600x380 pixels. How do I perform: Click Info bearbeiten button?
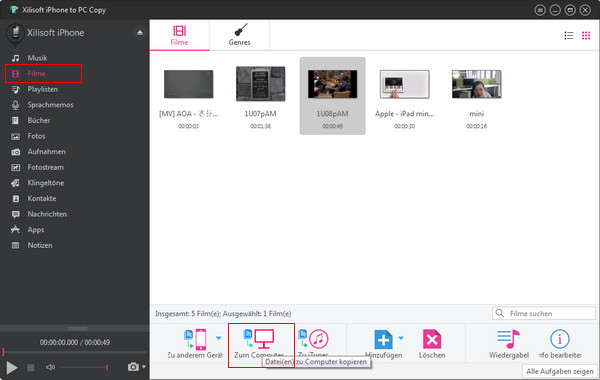click(560, 344)
